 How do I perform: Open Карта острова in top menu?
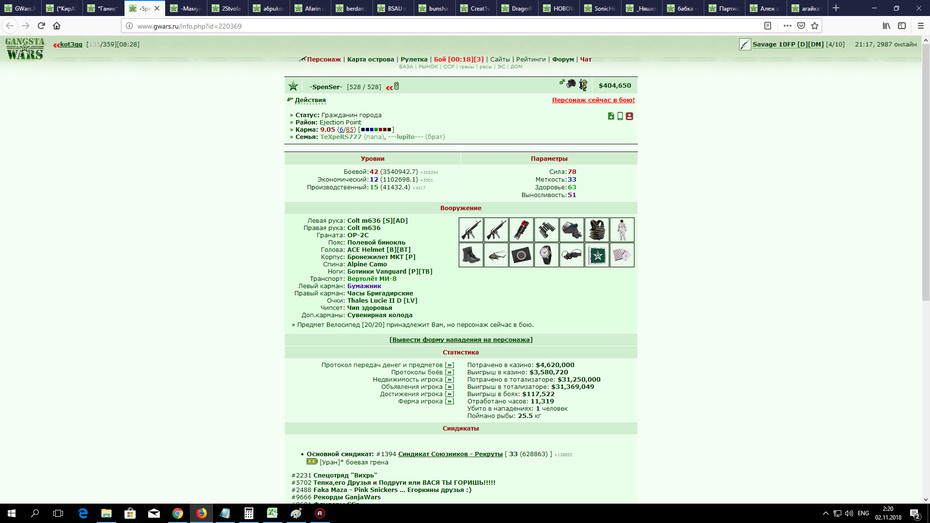(371, 59)
